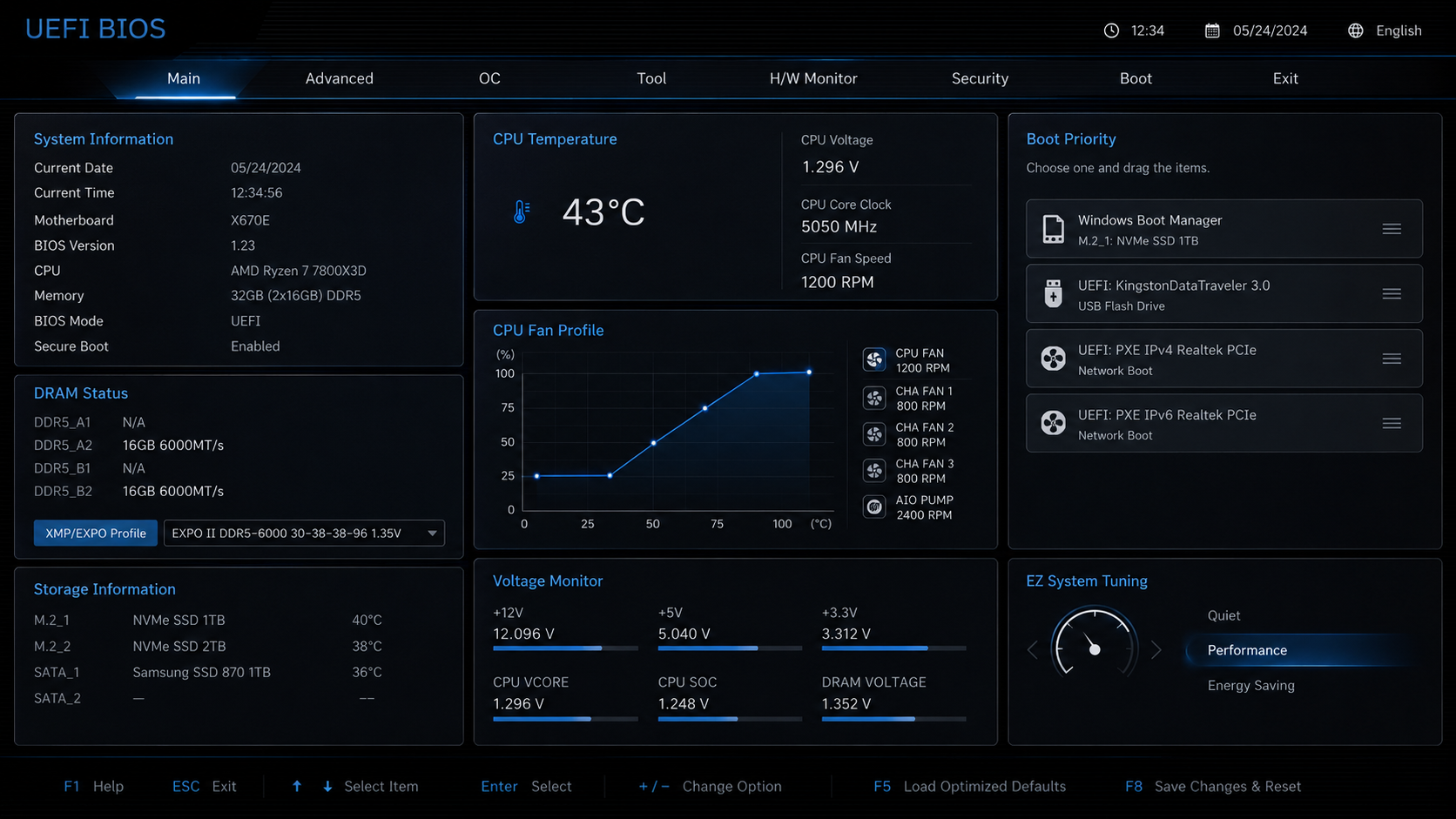Click the 5050 MHz CPU Core Clock value

[839, 226]
